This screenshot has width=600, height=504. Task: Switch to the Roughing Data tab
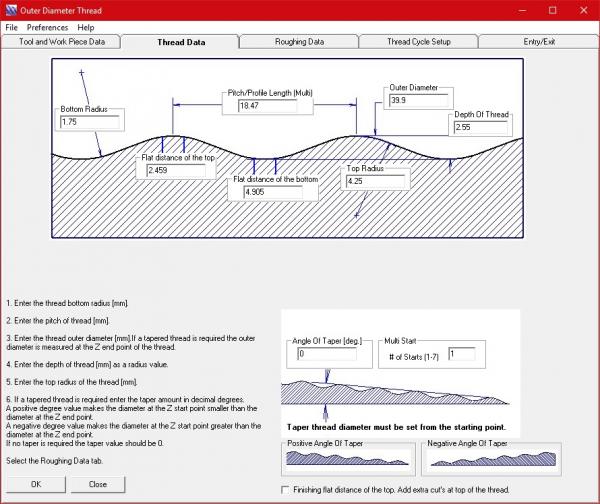tap(299, 42)
